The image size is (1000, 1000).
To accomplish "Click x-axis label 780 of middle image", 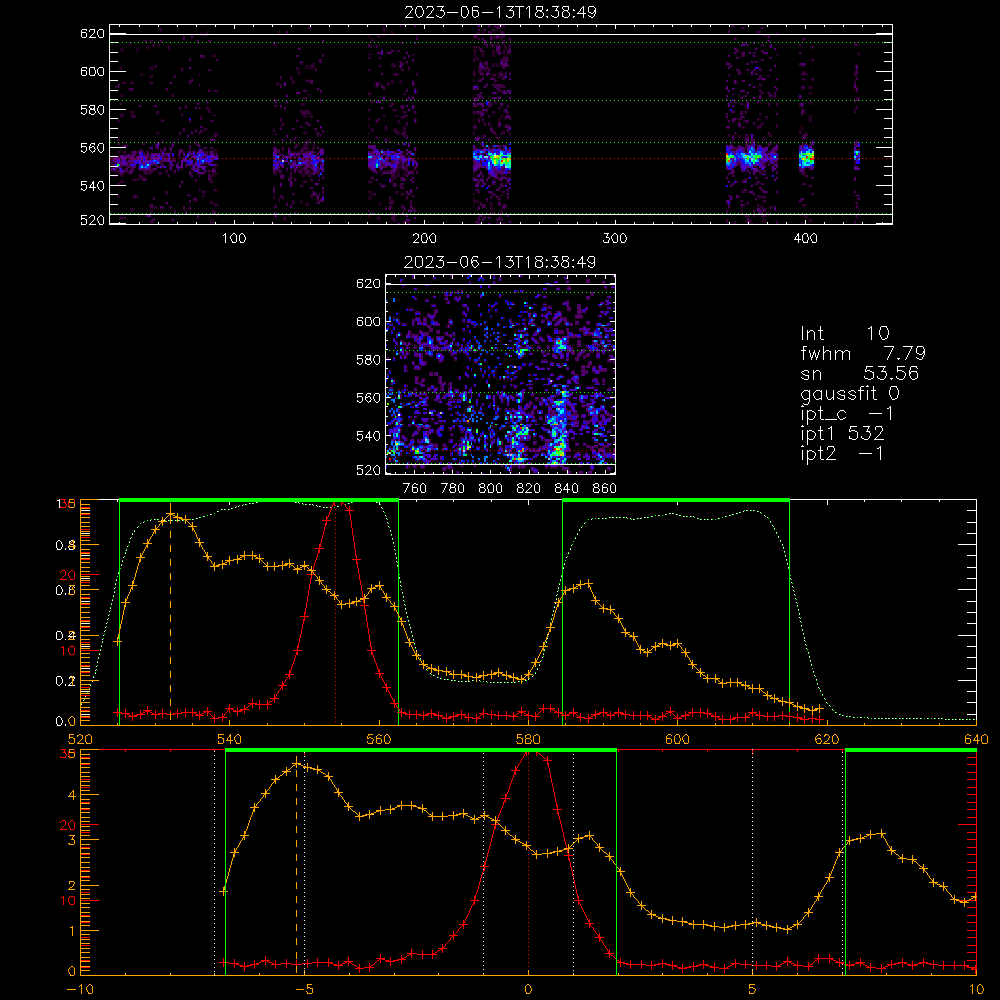I will point(453,489).
